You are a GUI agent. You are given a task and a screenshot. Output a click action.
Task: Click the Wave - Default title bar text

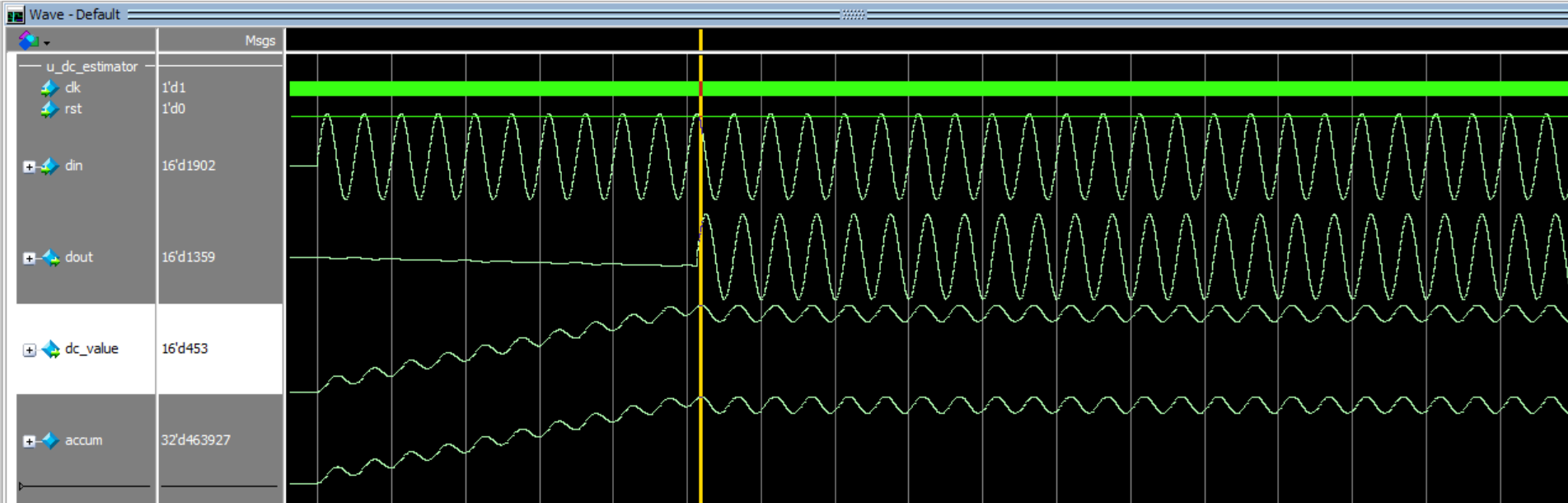pos(75,15)
